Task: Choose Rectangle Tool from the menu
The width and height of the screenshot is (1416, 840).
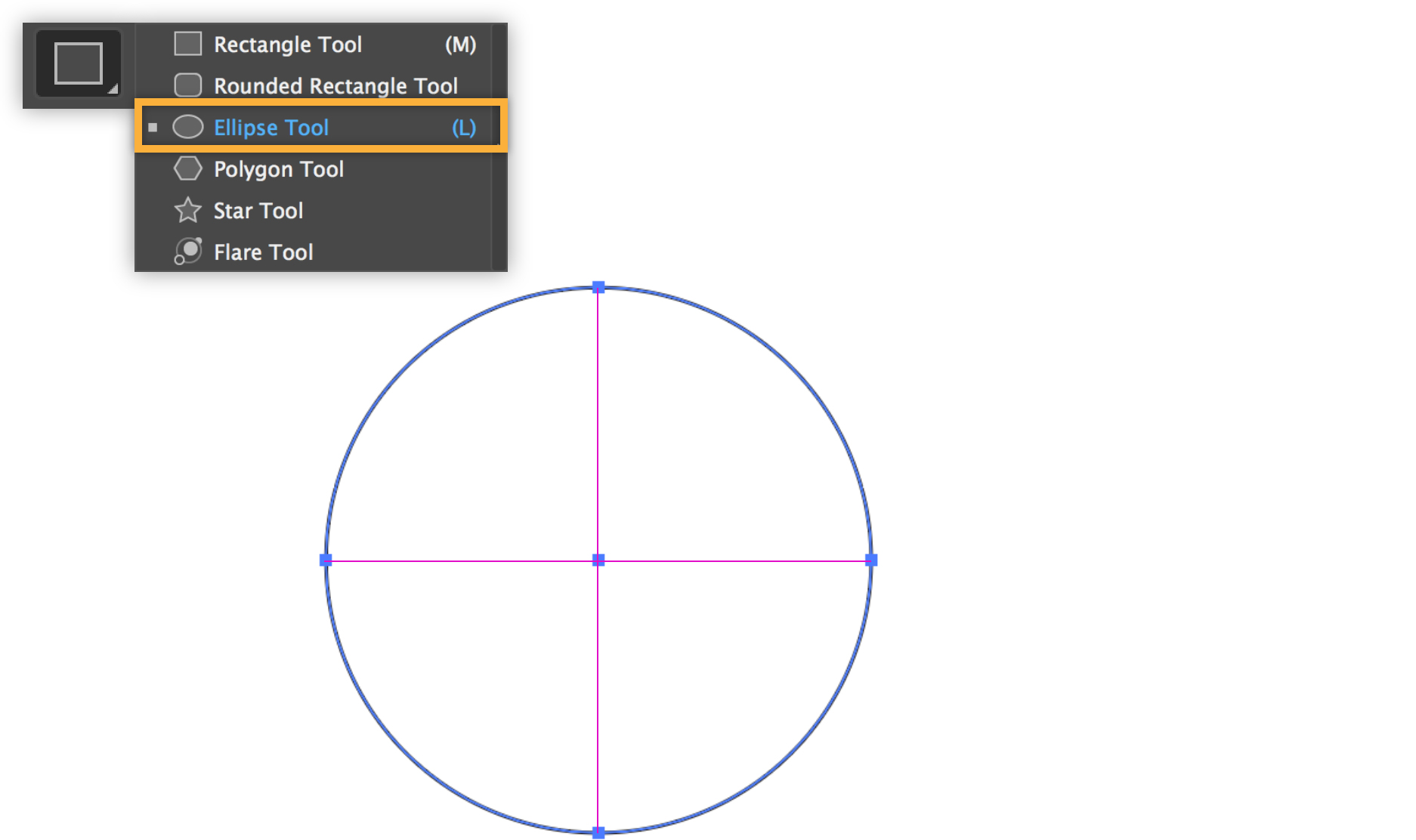Action: click(x=289, y=45)
